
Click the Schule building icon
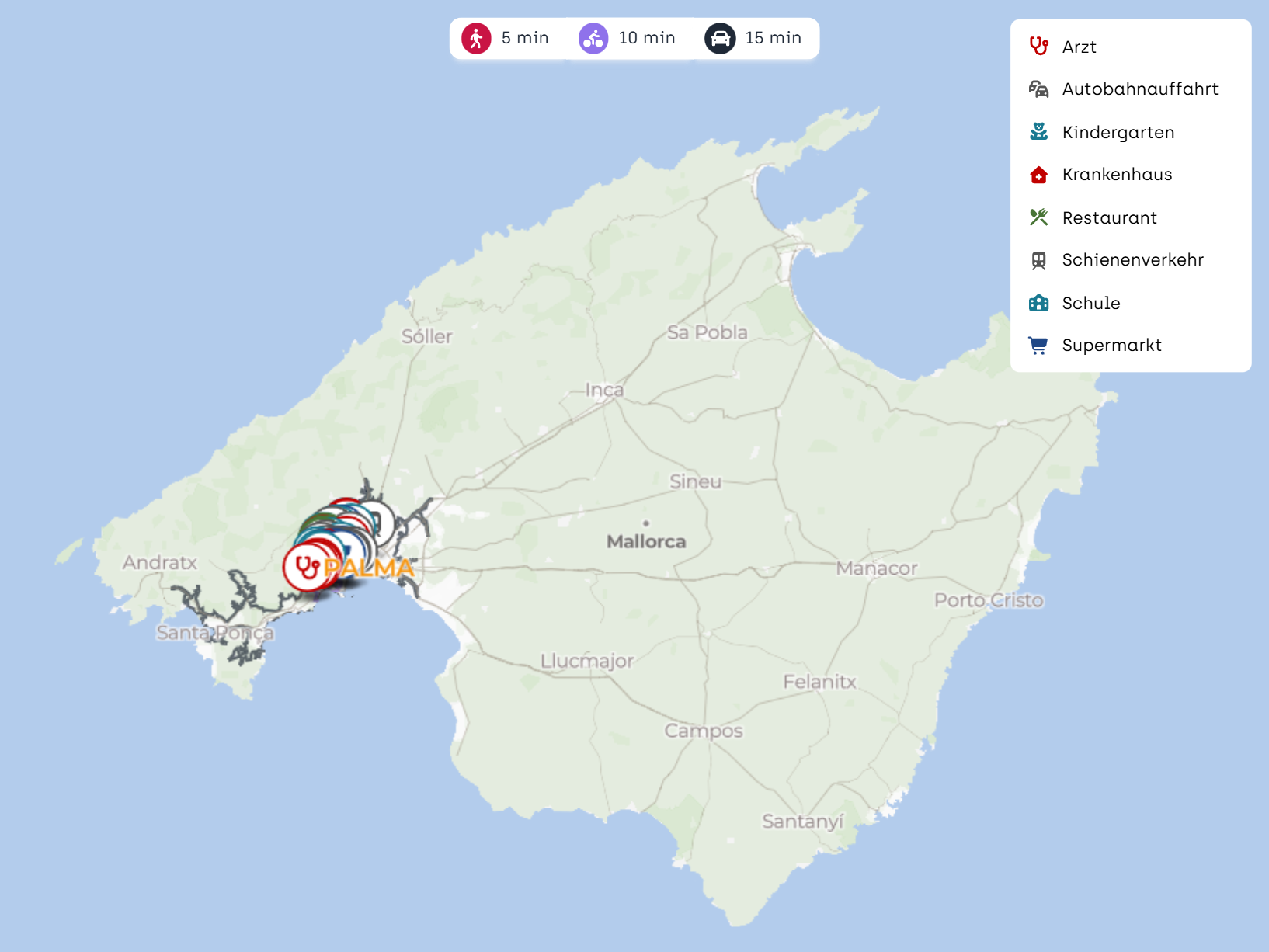point(1038,303)
